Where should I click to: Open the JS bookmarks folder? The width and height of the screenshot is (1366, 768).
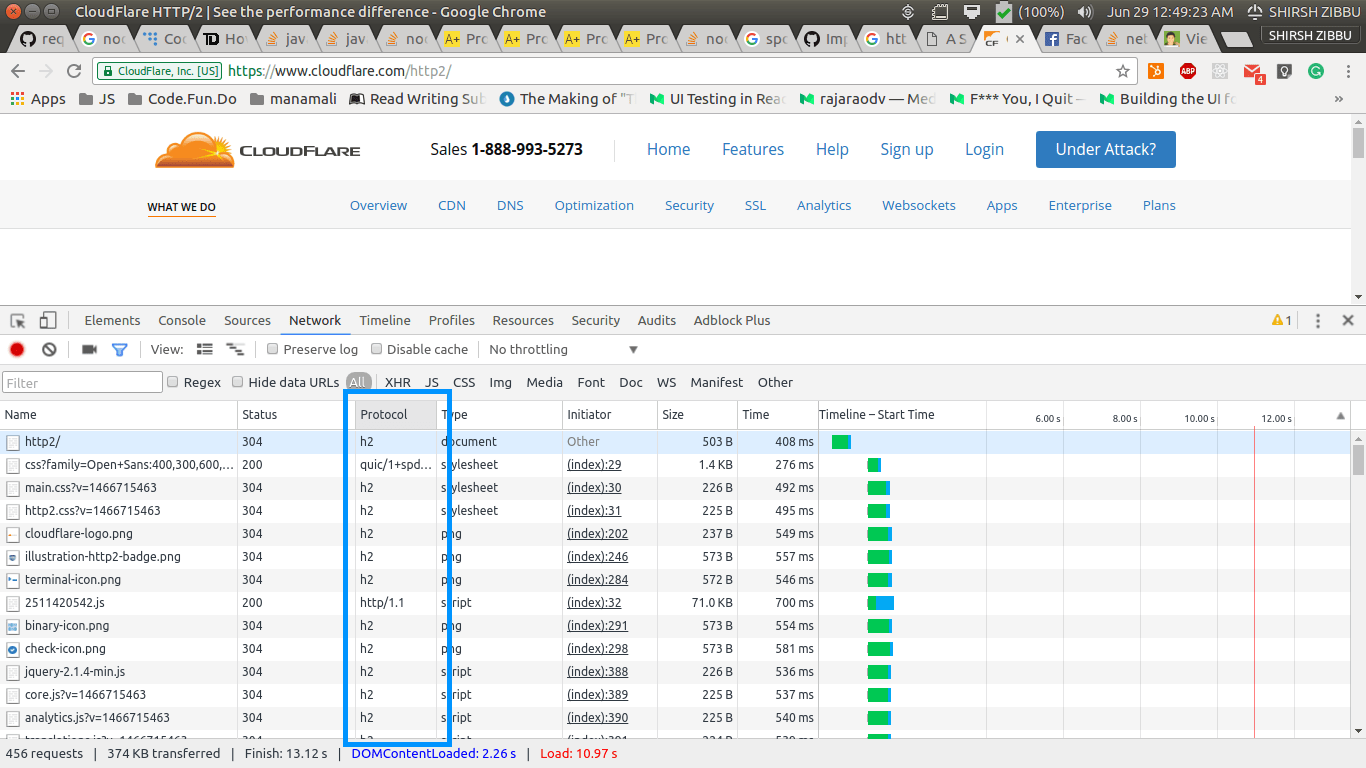click(x=97, y=99)
